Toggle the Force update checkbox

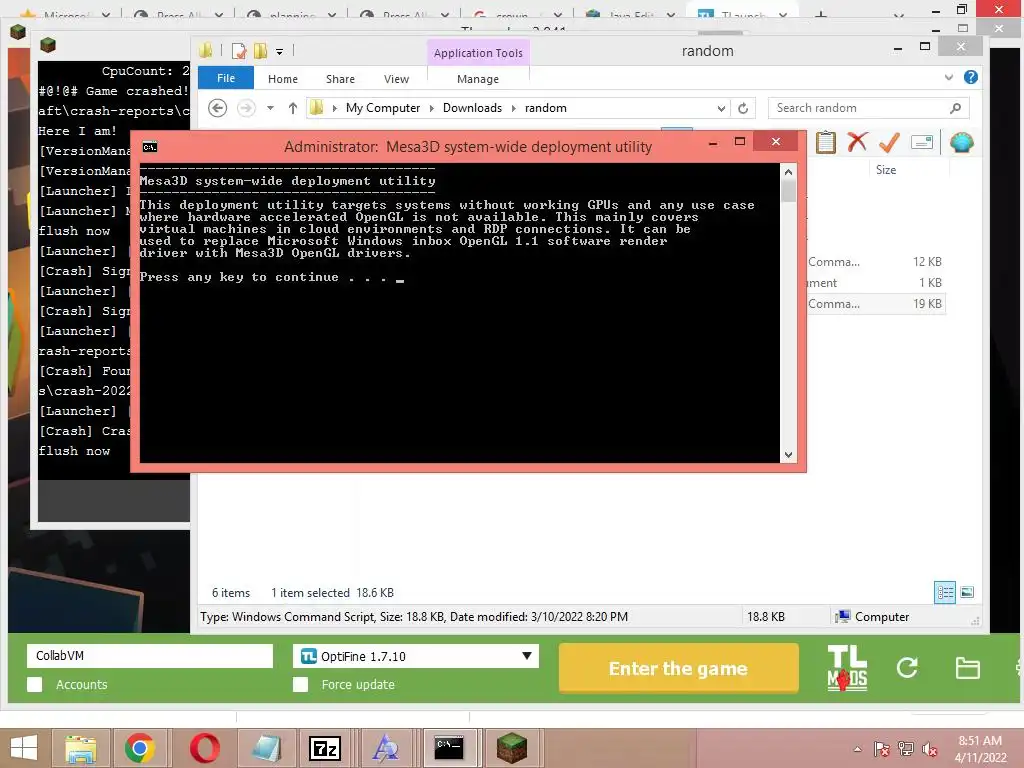300,684
